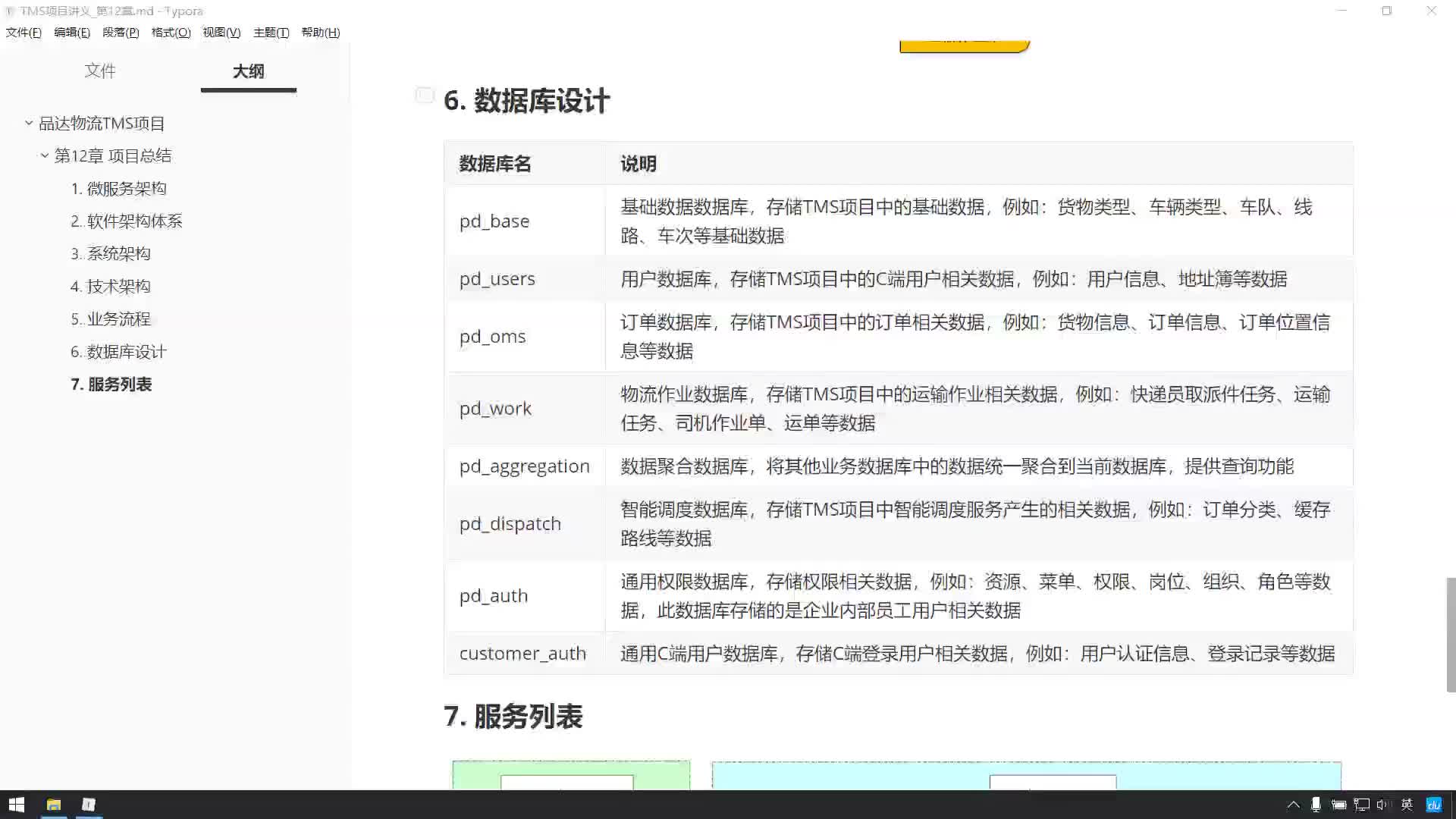Jump to outline item 2. 软件架构体系
The height and width of the screenshot is (819, 1456).
[x=127, y=221]
